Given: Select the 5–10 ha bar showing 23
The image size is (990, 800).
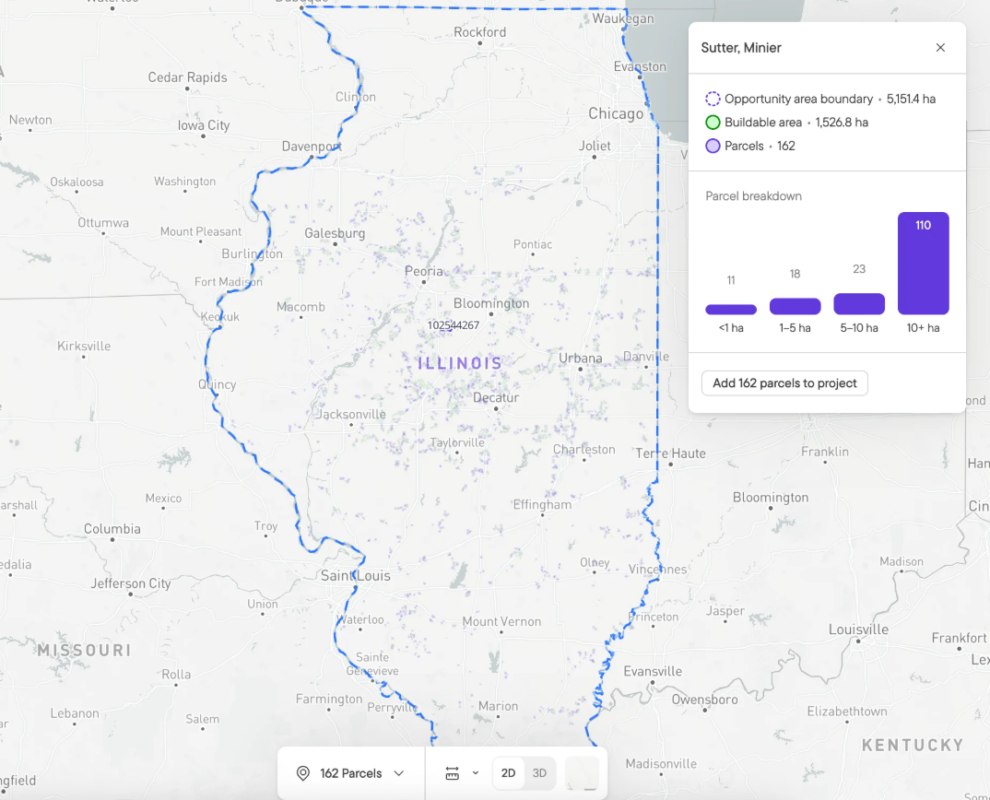Looking at the screenshot, I should [859, 304].
